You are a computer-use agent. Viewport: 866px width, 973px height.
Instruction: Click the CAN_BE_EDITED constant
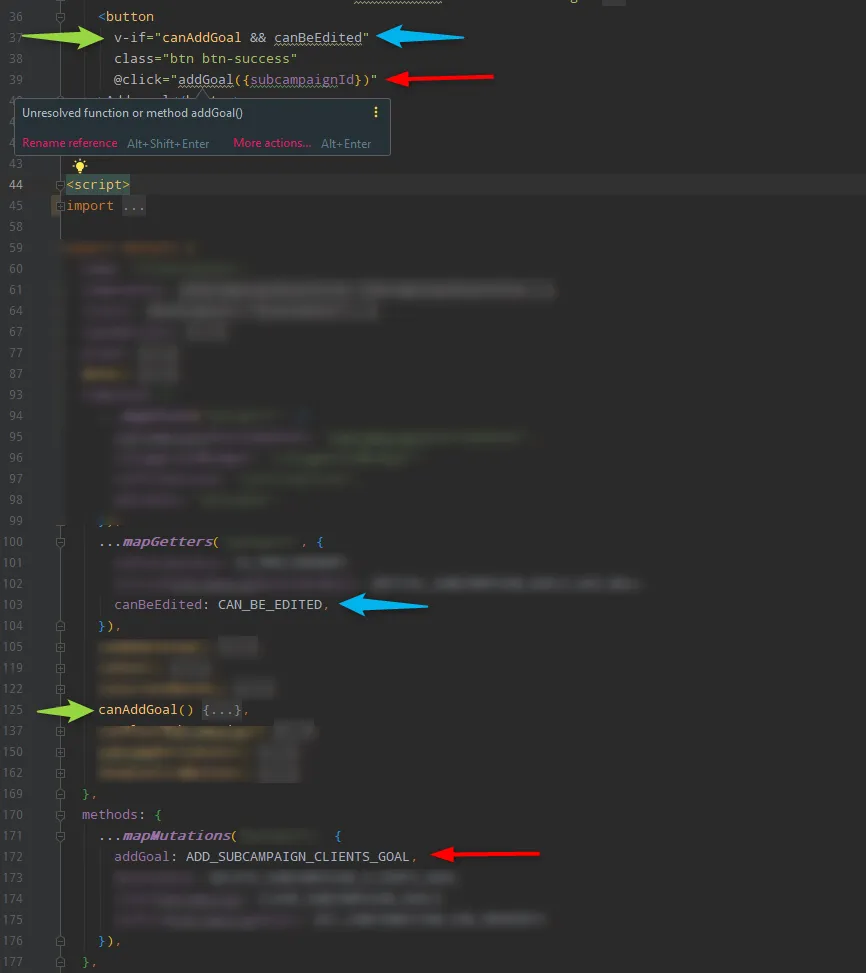coord(270,605)
